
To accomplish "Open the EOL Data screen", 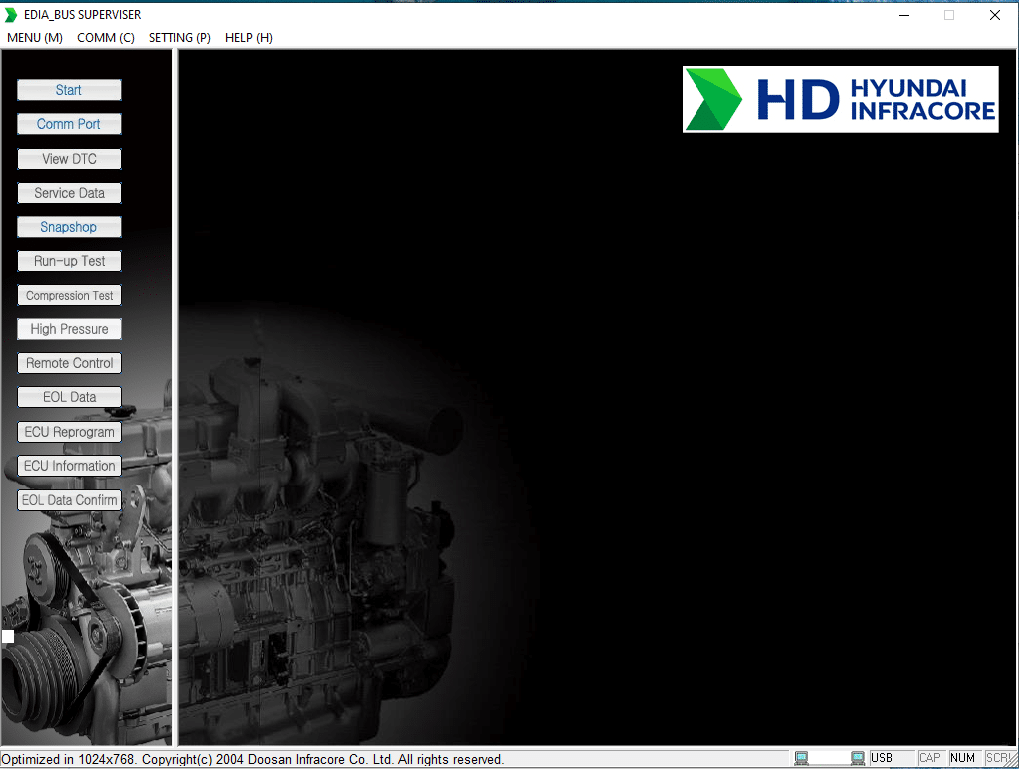I will [x=69, y=397].
